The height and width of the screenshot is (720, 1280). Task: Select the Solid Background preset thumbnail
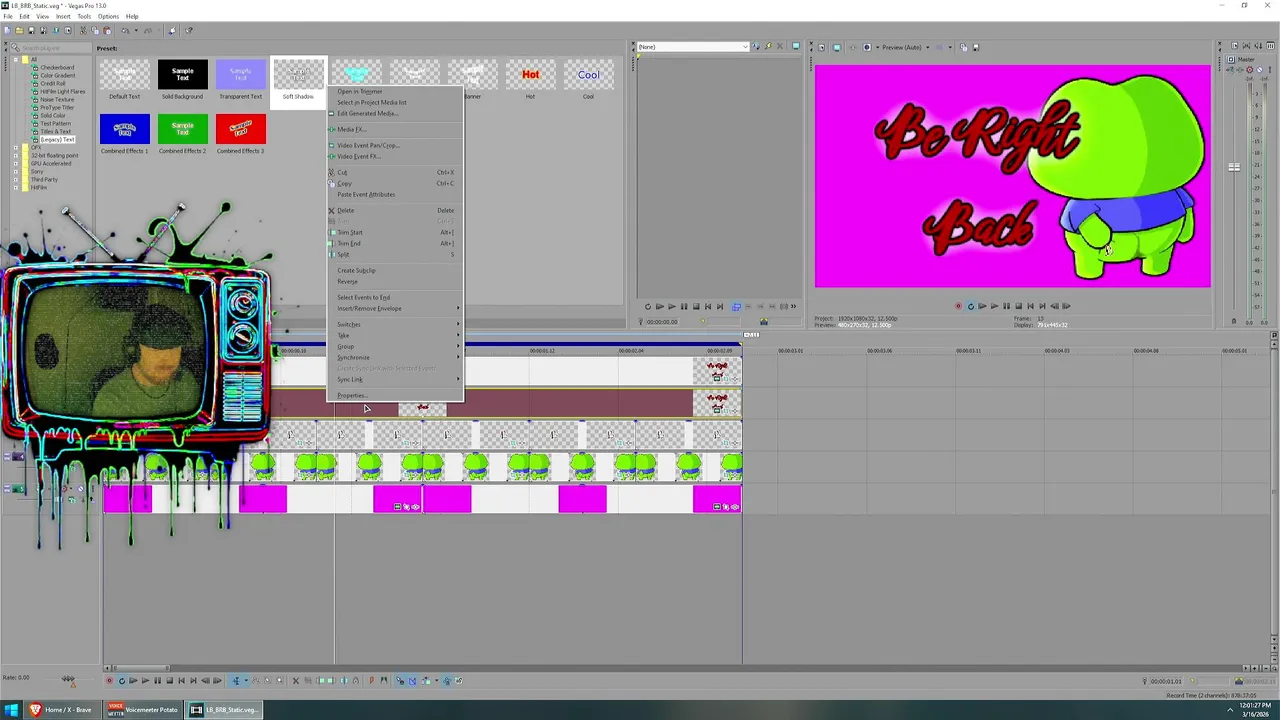click(183, 75)
